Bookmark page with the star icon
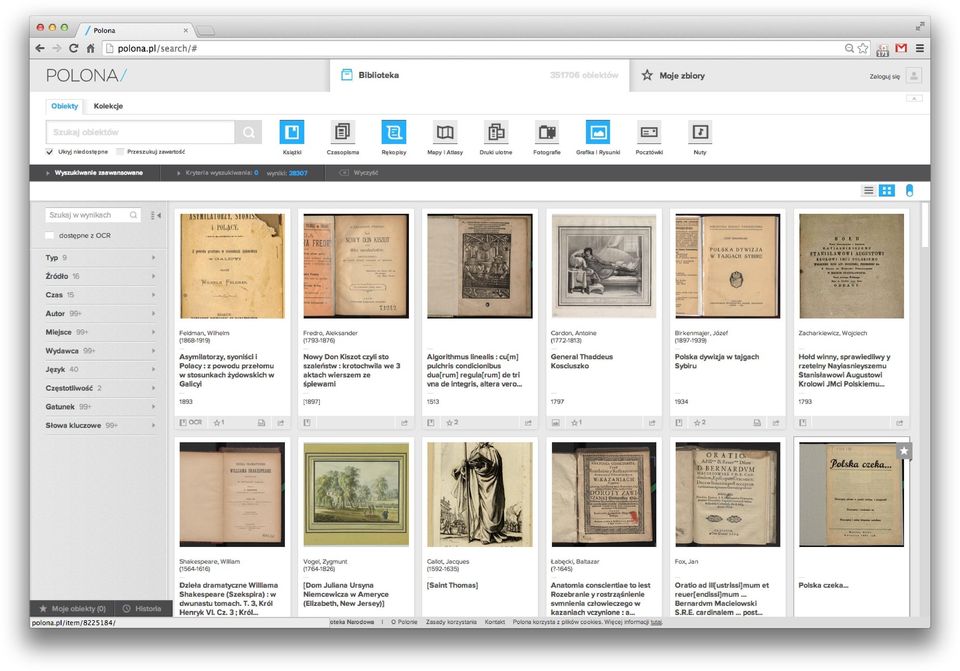The image size is (960, 671). [x=863, y=48]
